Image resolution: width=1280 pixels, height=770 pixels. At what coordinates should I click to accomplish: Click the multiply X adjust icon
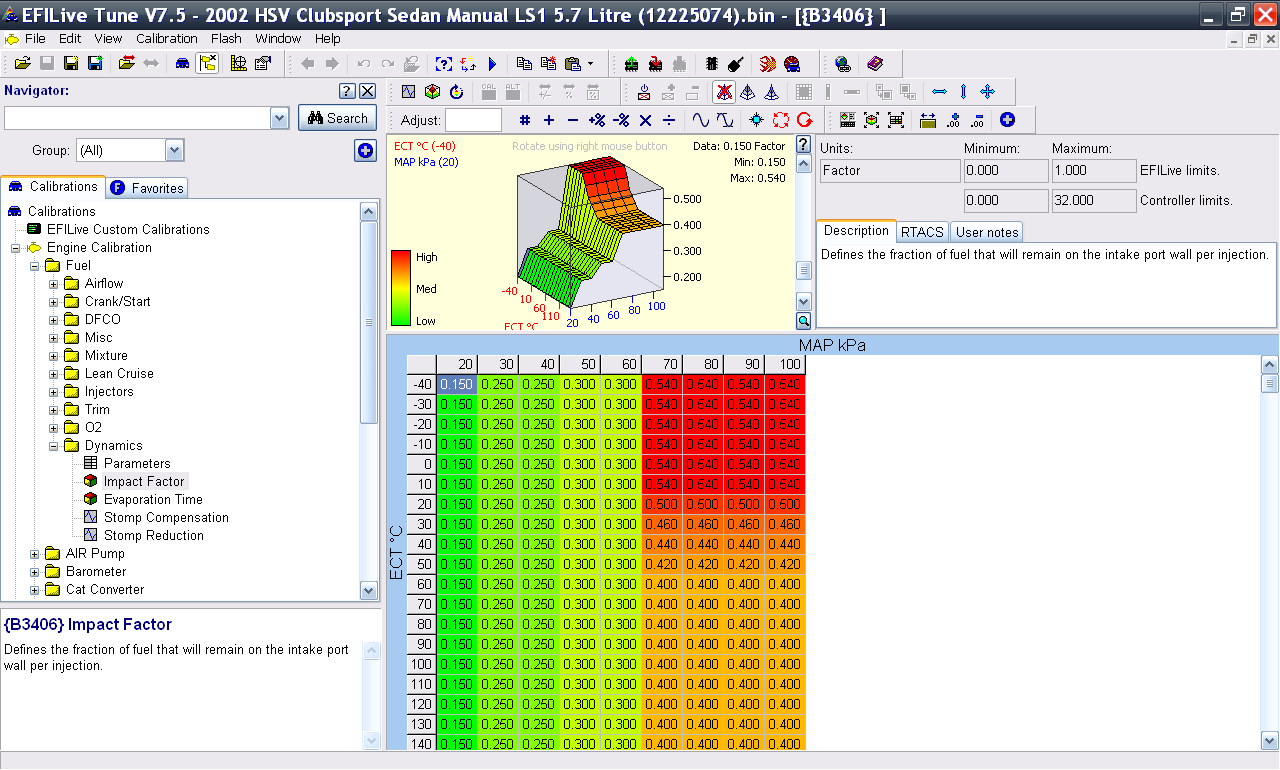tap(645, 120)
